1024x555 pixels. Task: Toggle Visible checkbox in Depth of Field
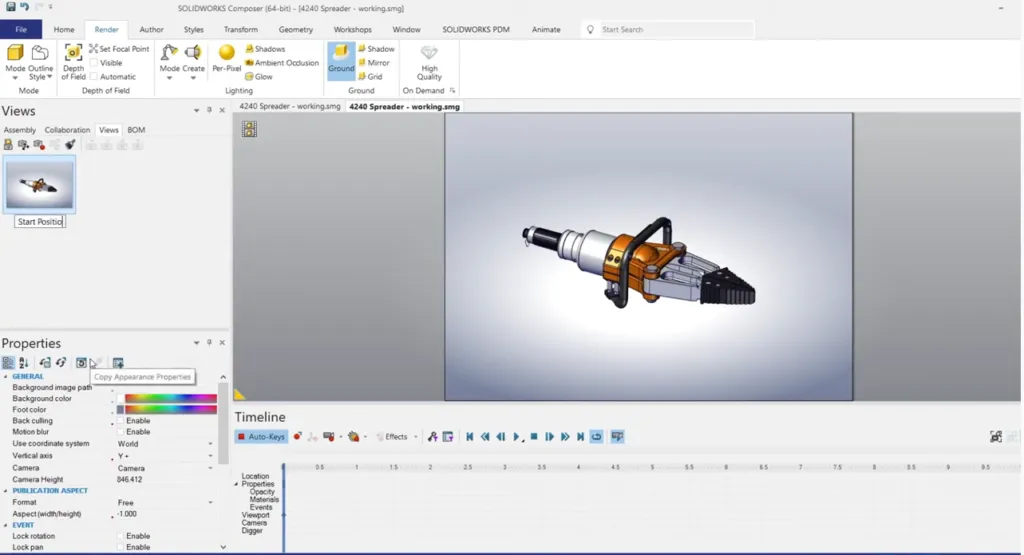(94, 63)
